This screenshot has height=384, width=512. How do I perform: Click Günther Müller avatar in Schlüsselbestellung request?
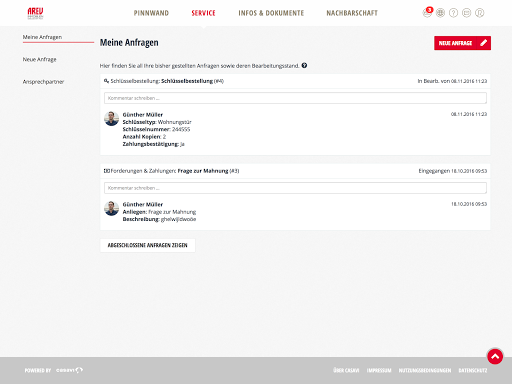click(111, 119)
